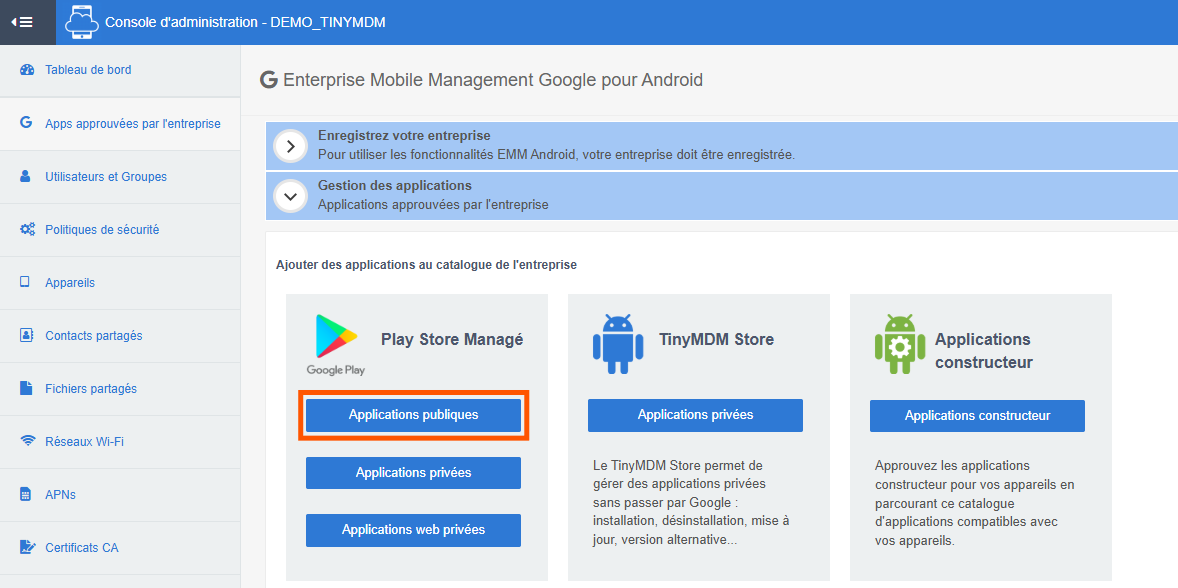
Task: Click the Certificats CA signature icon
Action: coord(27,547)
